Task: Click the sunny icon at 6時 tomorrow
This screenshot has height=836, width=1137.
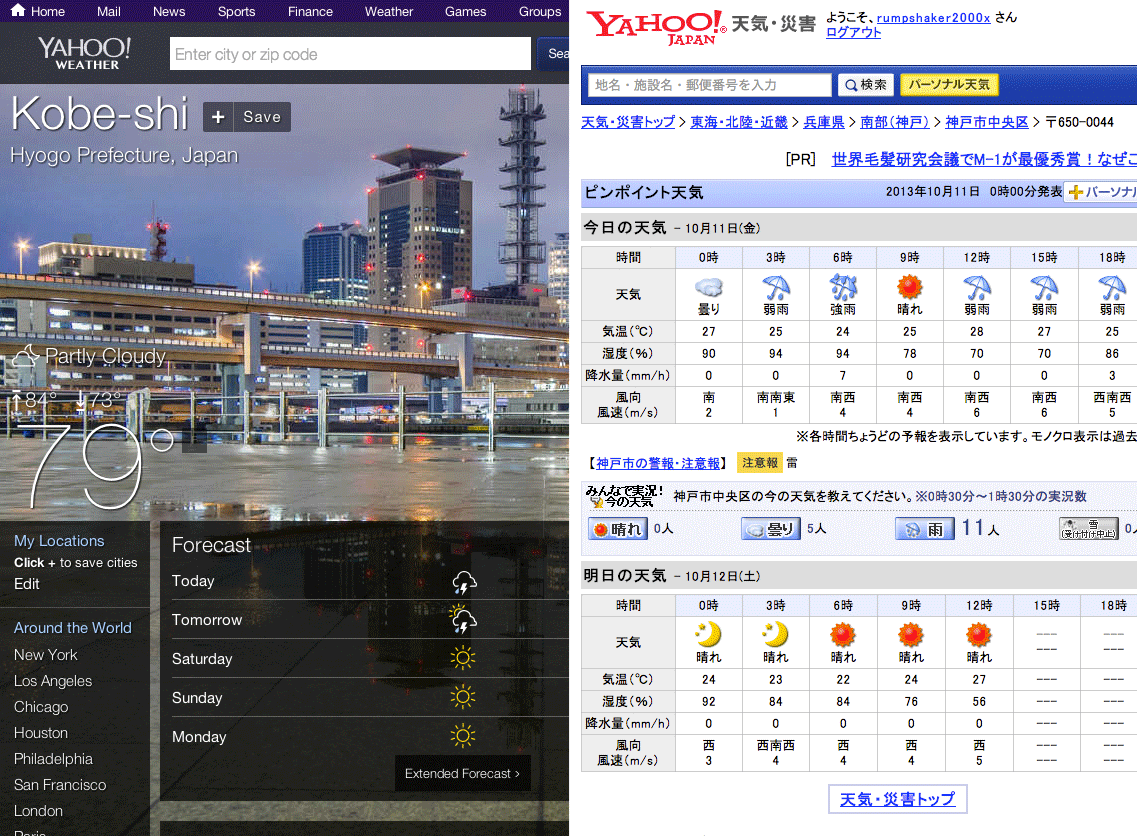Action: coord(843,635)
